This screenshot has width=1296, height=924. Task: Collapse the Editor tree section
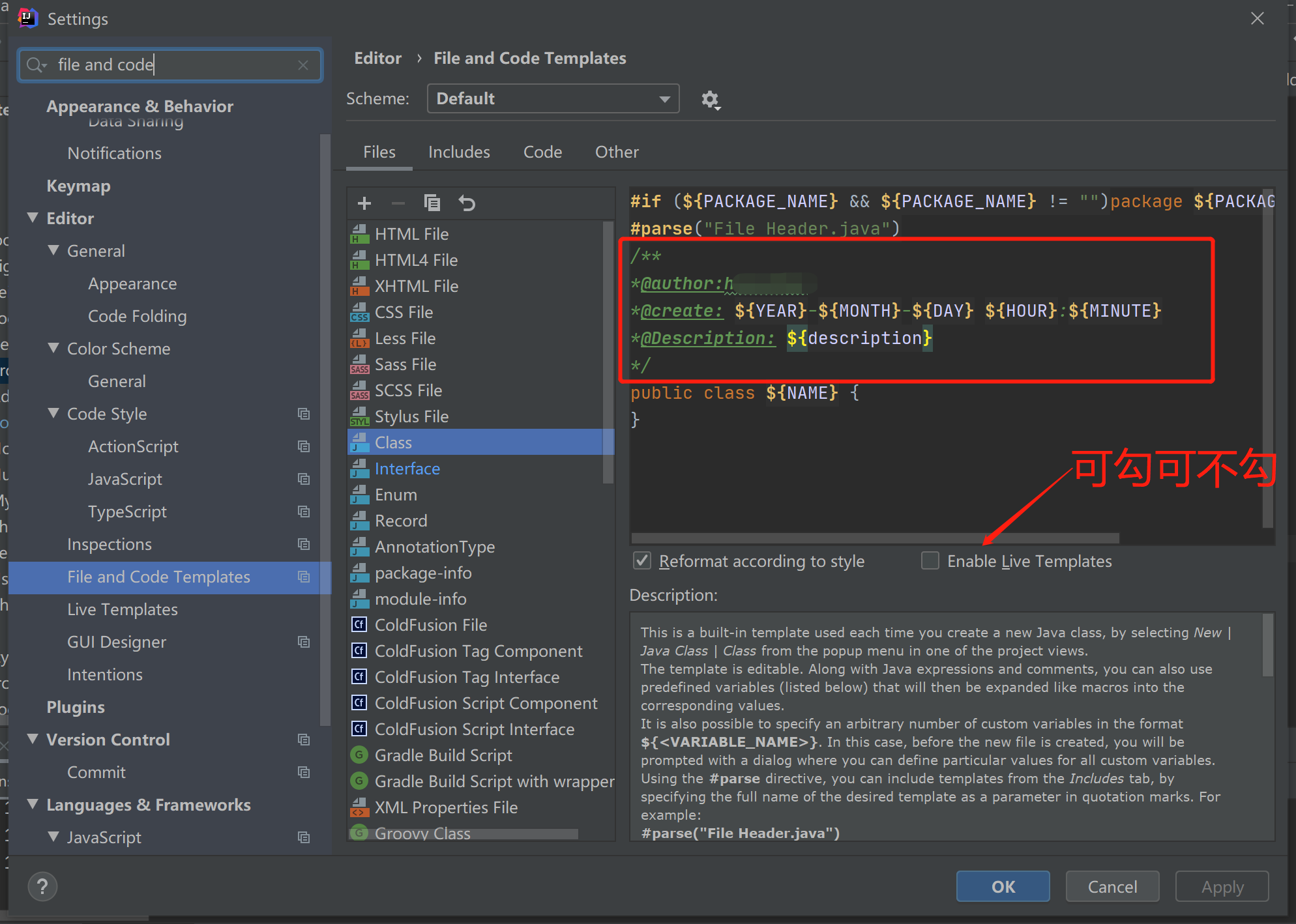pos(33,218)
